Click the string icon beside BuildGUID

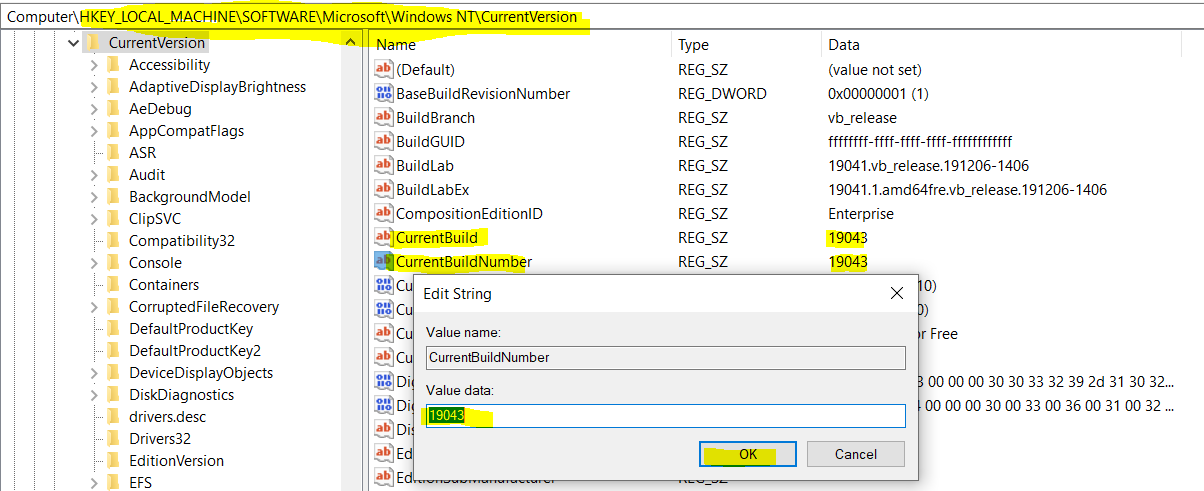click(384, 142)
